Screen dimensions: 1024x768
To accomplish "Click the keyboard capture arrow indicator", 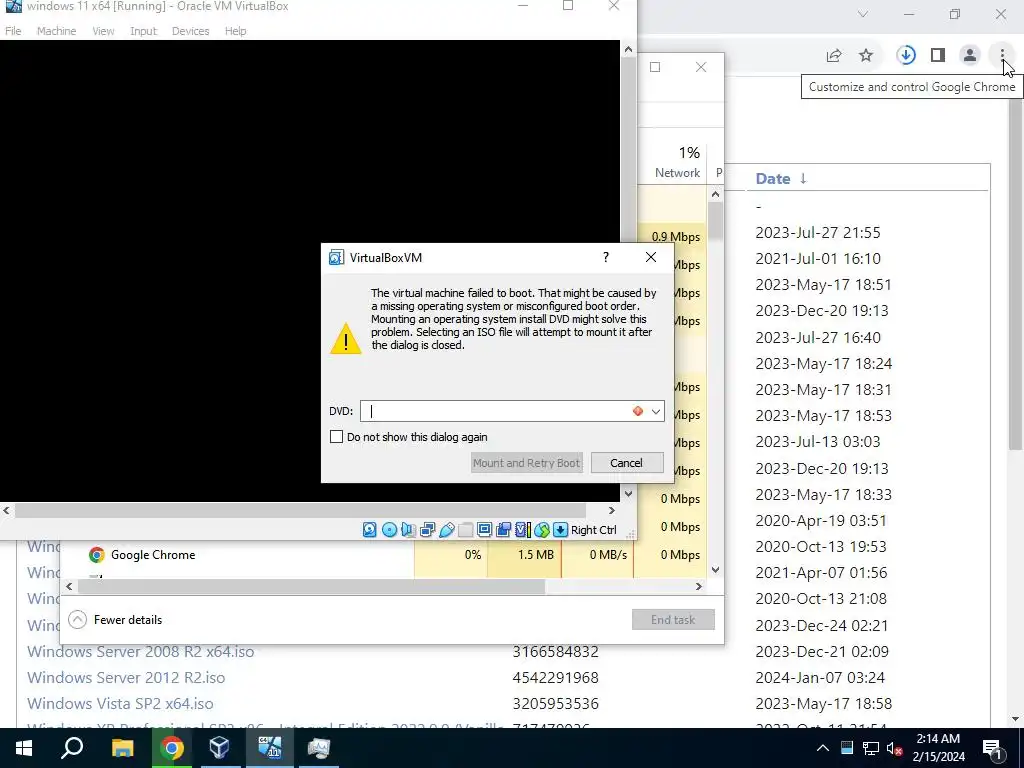I will click(560, 530).
